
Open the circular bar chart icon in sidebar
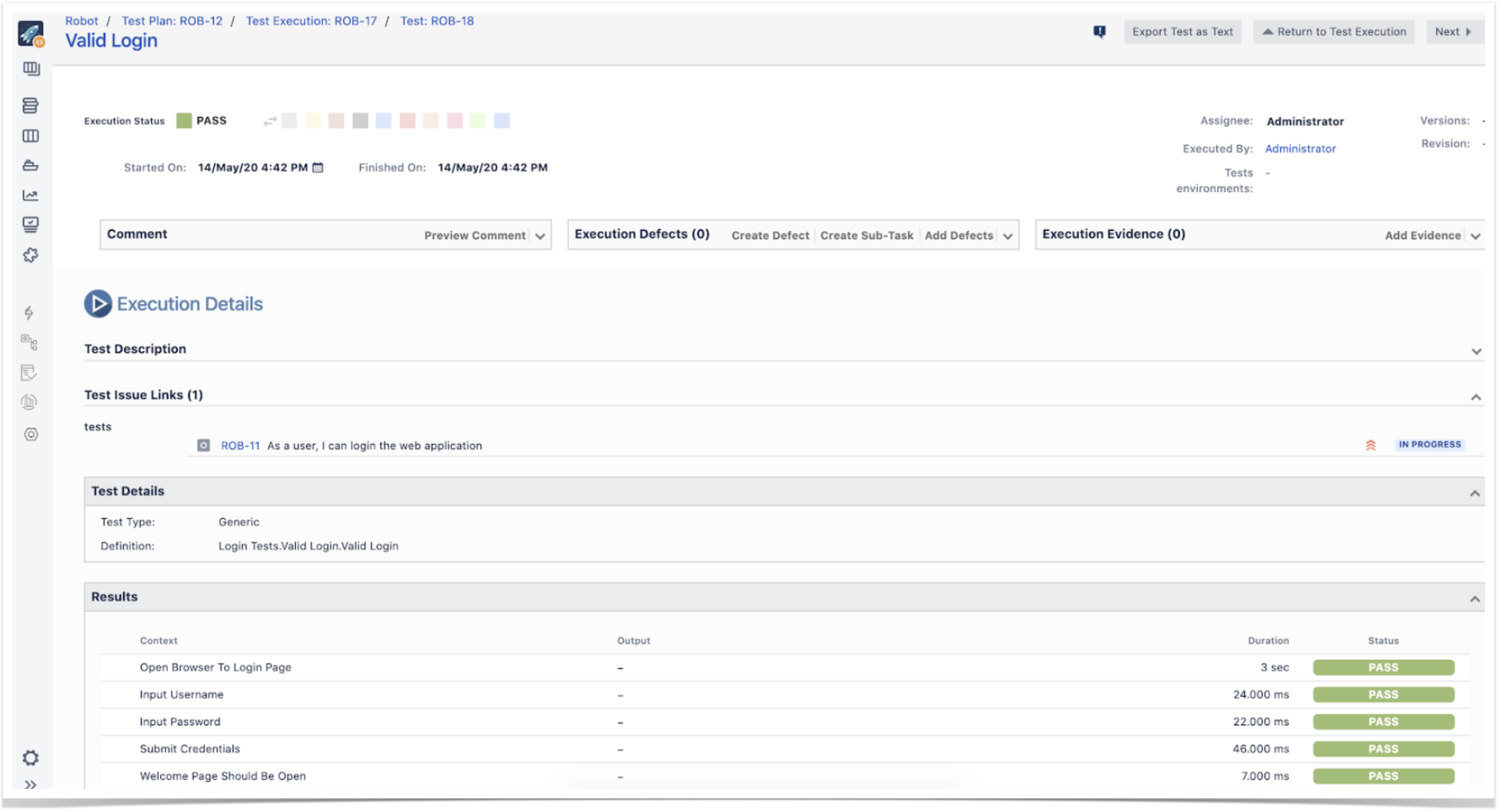tap(28, 402)
